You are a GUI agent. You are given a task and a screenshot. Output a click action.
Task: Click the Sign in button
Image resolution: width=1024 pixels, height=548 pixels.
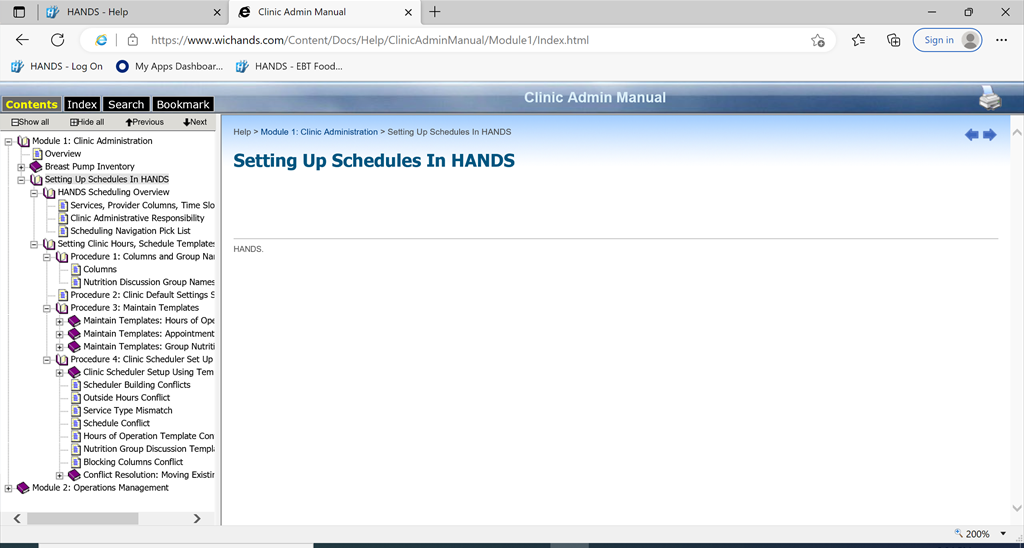click(947, 40)
